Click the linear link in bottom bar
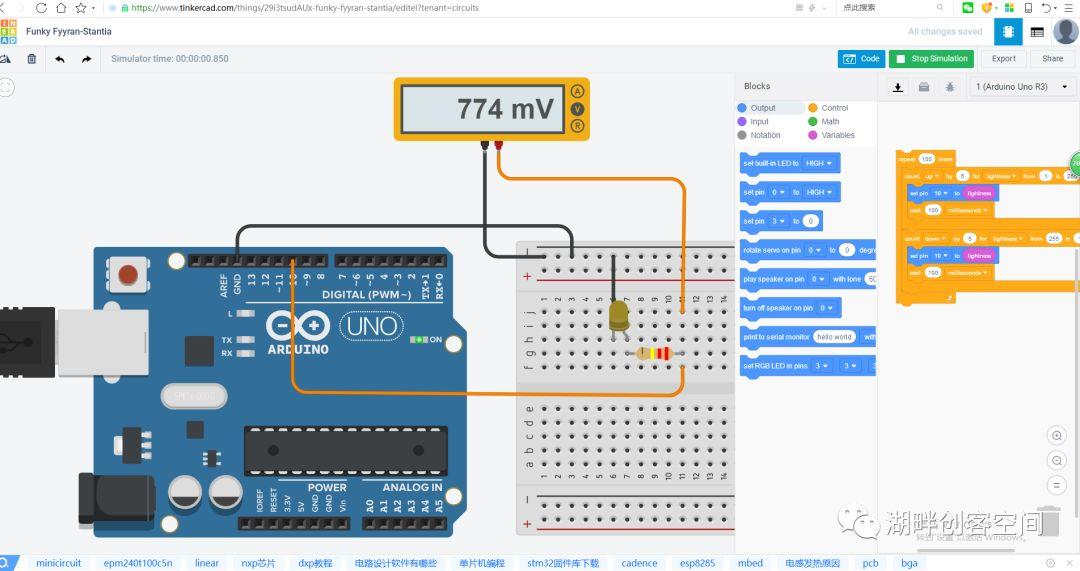This screenshot has height=571, width=1080. click(x=207, y=563)
